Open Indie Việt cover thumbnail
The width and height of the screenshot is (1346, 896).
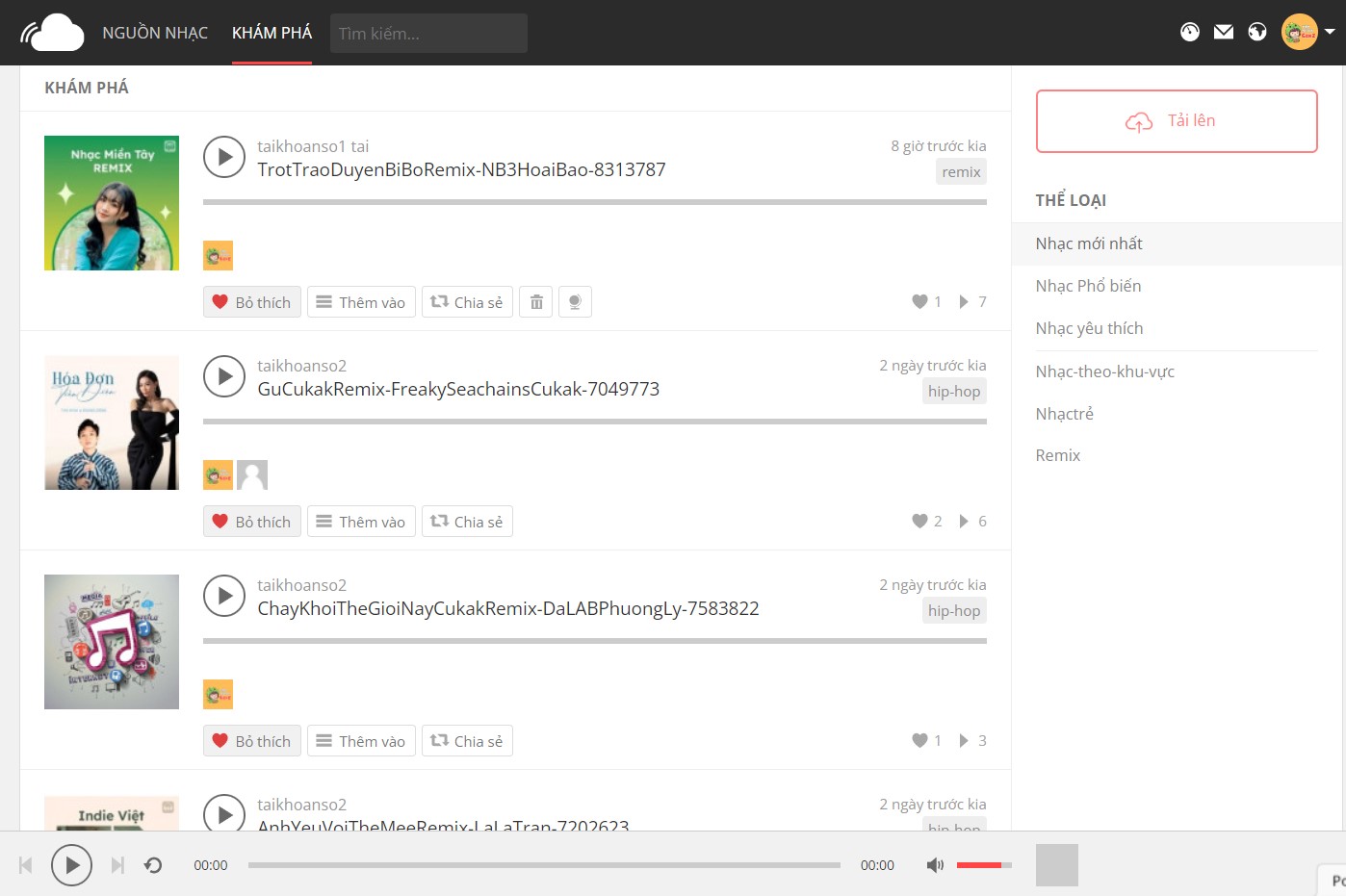tap(112, 813)
